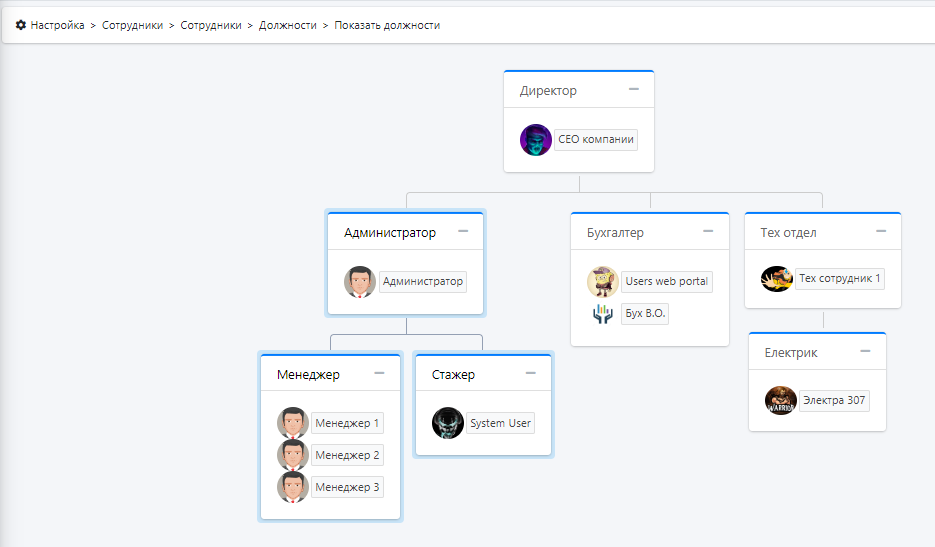Collapse the Администратор position card

click(x=463, y=232)
